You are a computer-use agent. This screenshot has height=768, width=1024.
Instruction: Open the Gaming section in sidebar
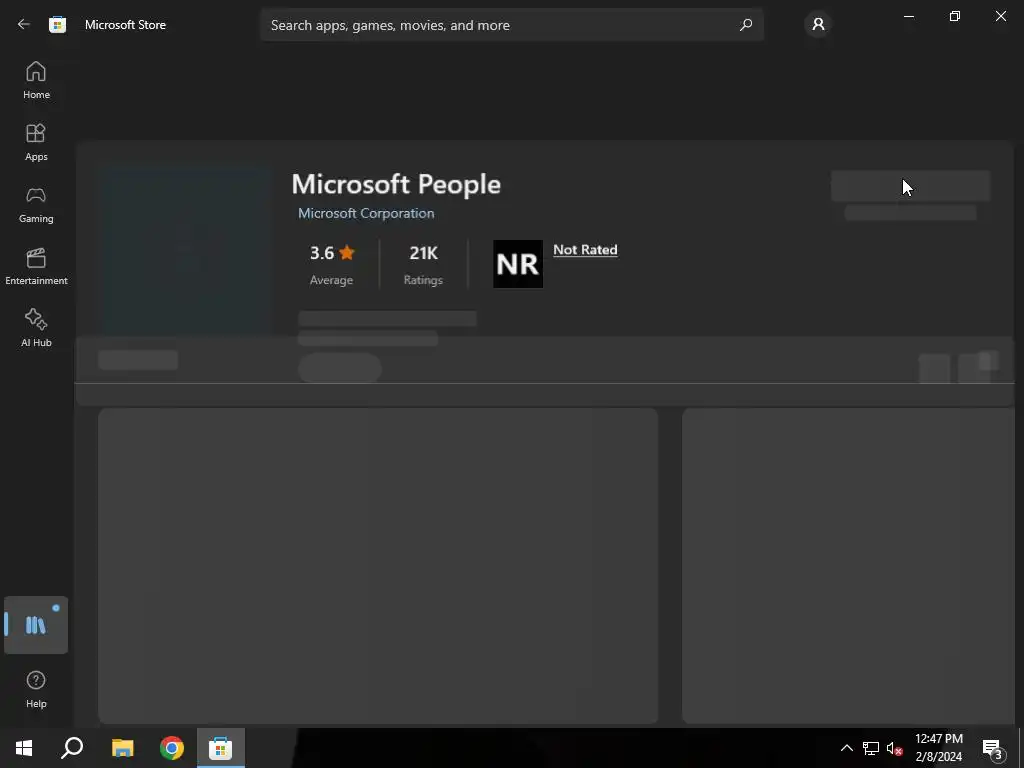point(36,204)
